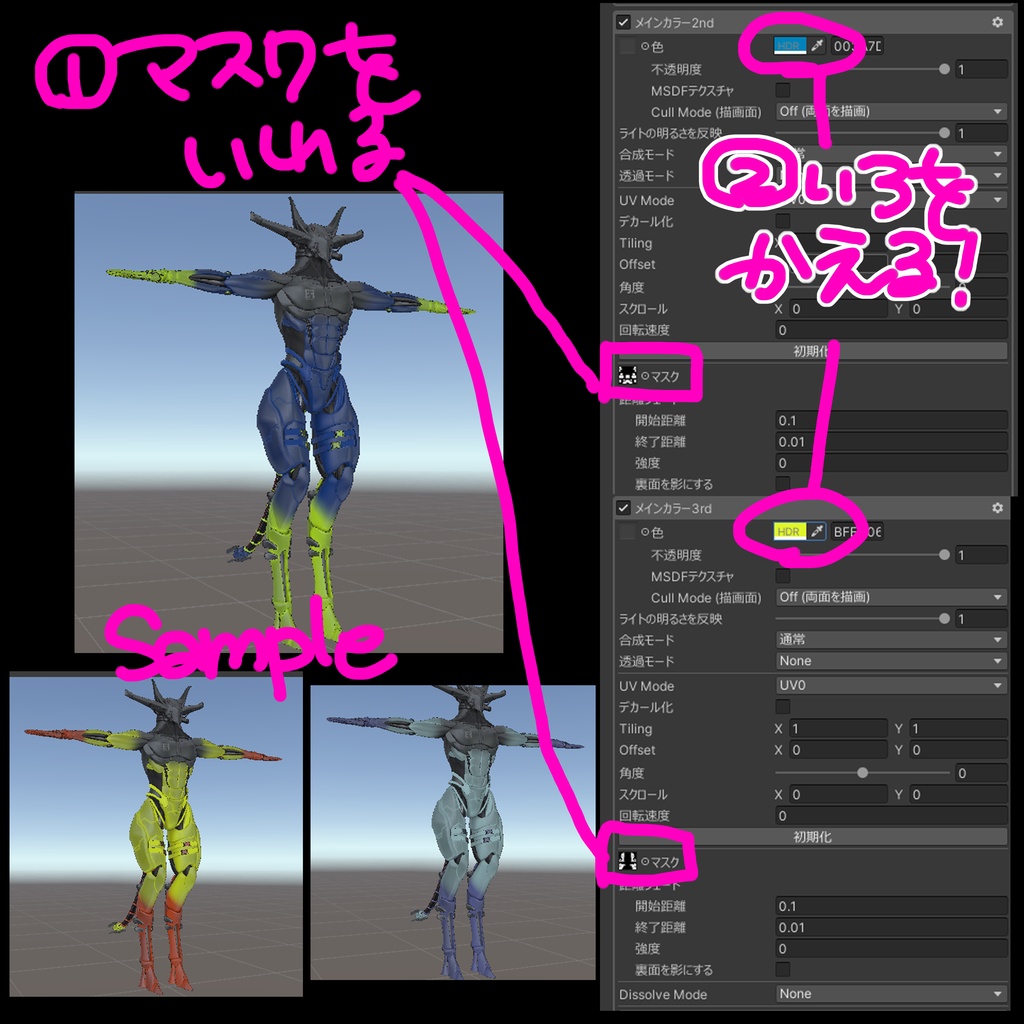Click 不透明度 value field in メインカラー3rd
The width and height of the screenshot is (1024, 1024).
coord(981,554)
